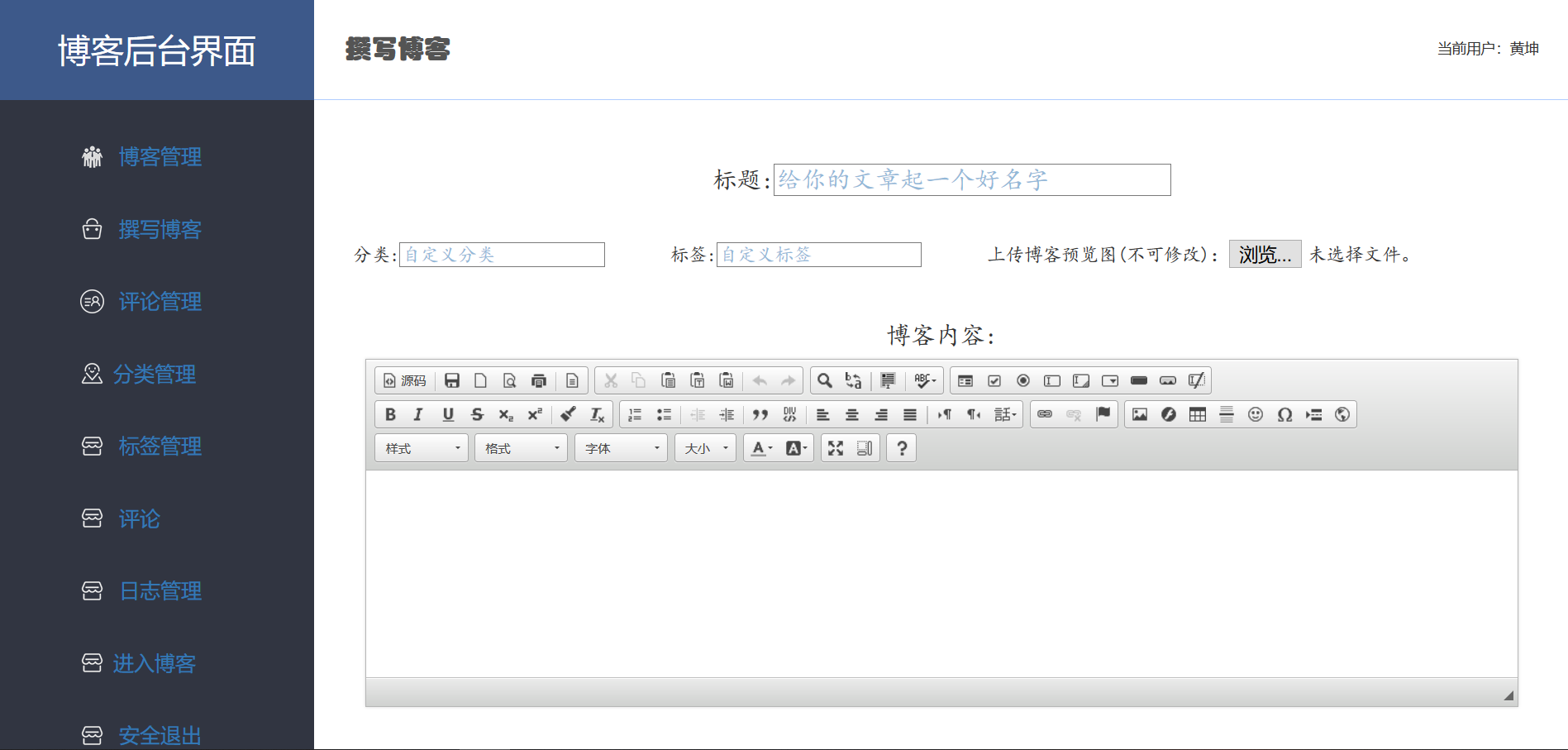
Task: Apply strikethrough to selected text
Action: (477, 414)
